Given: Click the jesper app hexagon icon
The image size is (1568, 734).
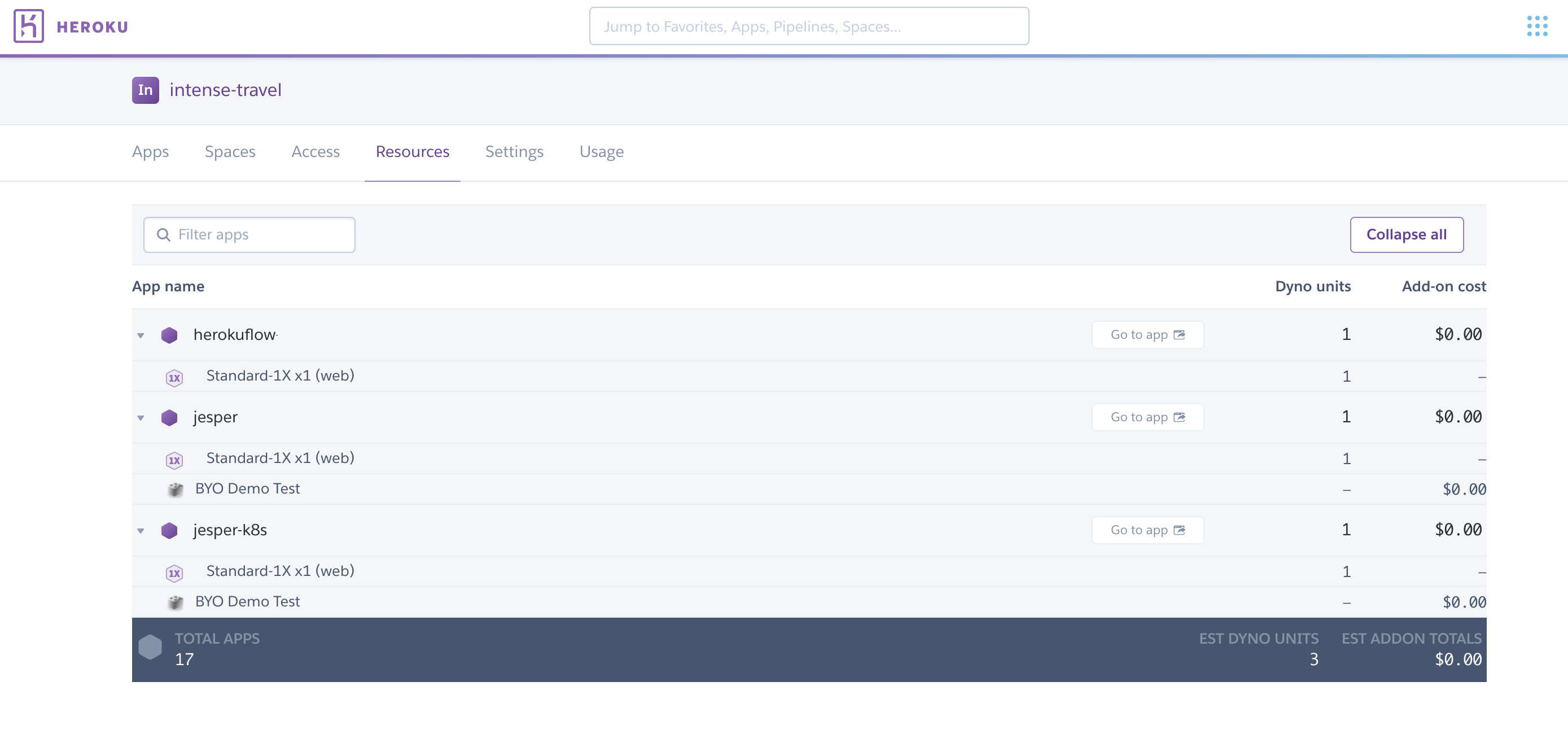Looking at the screenshot, I should click(169, 417).
